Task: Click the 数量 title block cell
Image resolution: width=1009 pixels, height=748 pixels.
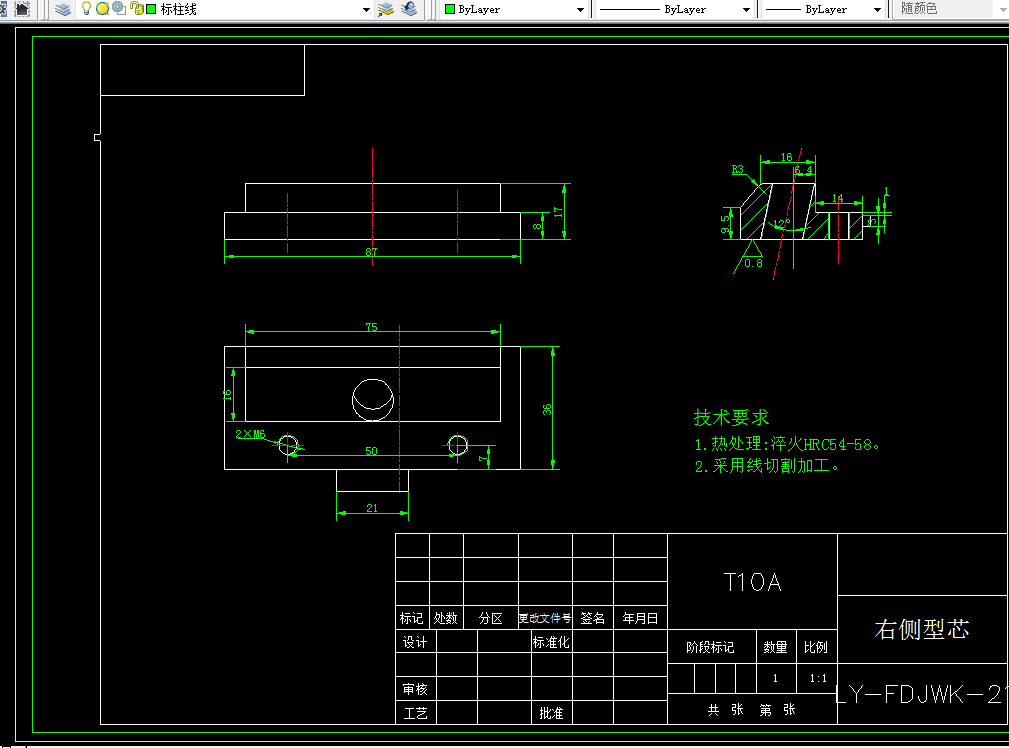Action: click(x=775, y=646)
